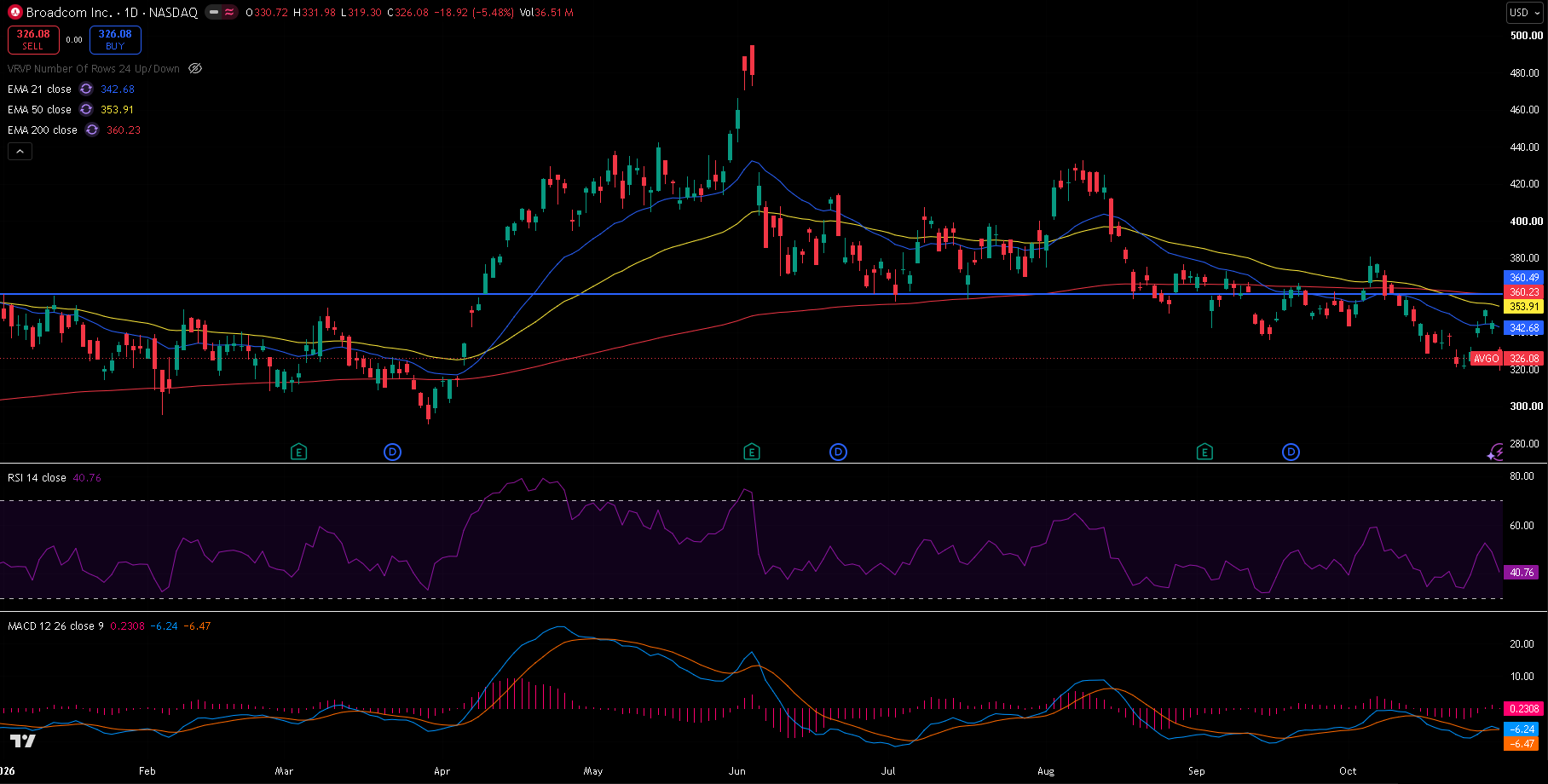Click the EMA 21 value 342.68 in legend
Screen dimensions: 1548x784
(x=118, y=89)
